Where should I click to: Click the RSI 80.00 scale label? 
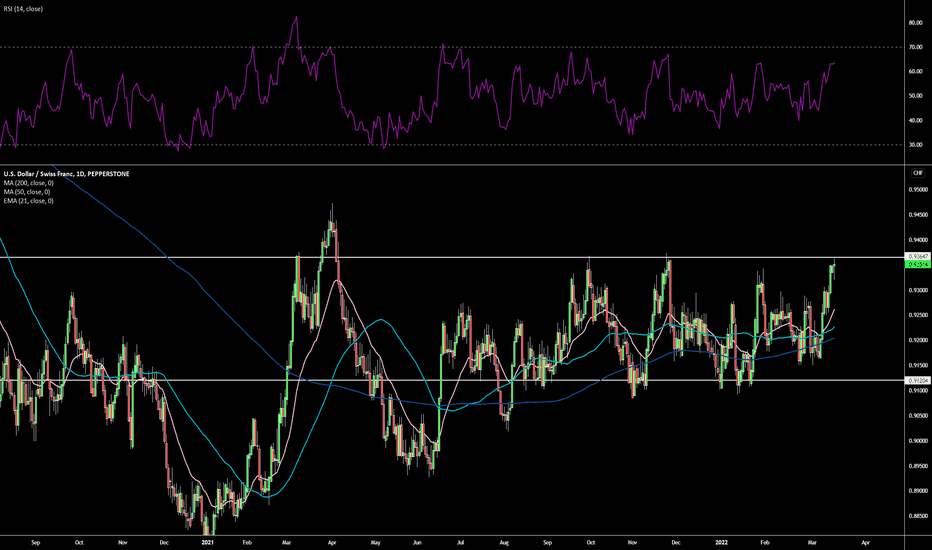pos(915,23)
